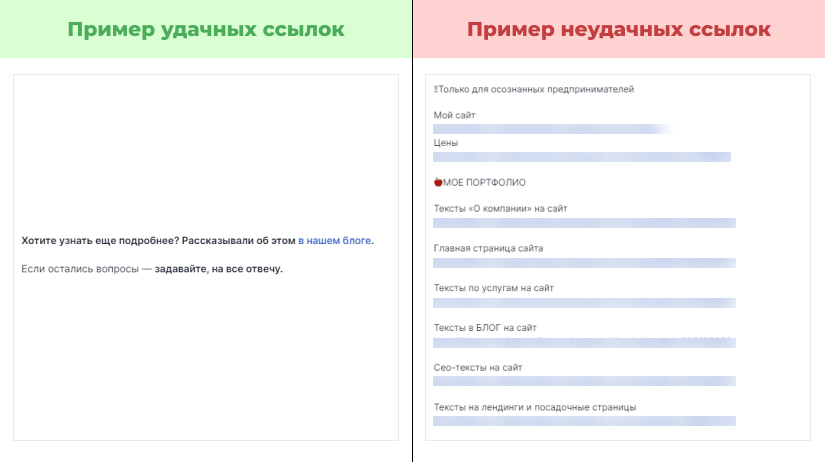The width and height of the screenshot is (825, 462).
Task: Click the "Мой сайт" label
Action: tap(454, 115)
